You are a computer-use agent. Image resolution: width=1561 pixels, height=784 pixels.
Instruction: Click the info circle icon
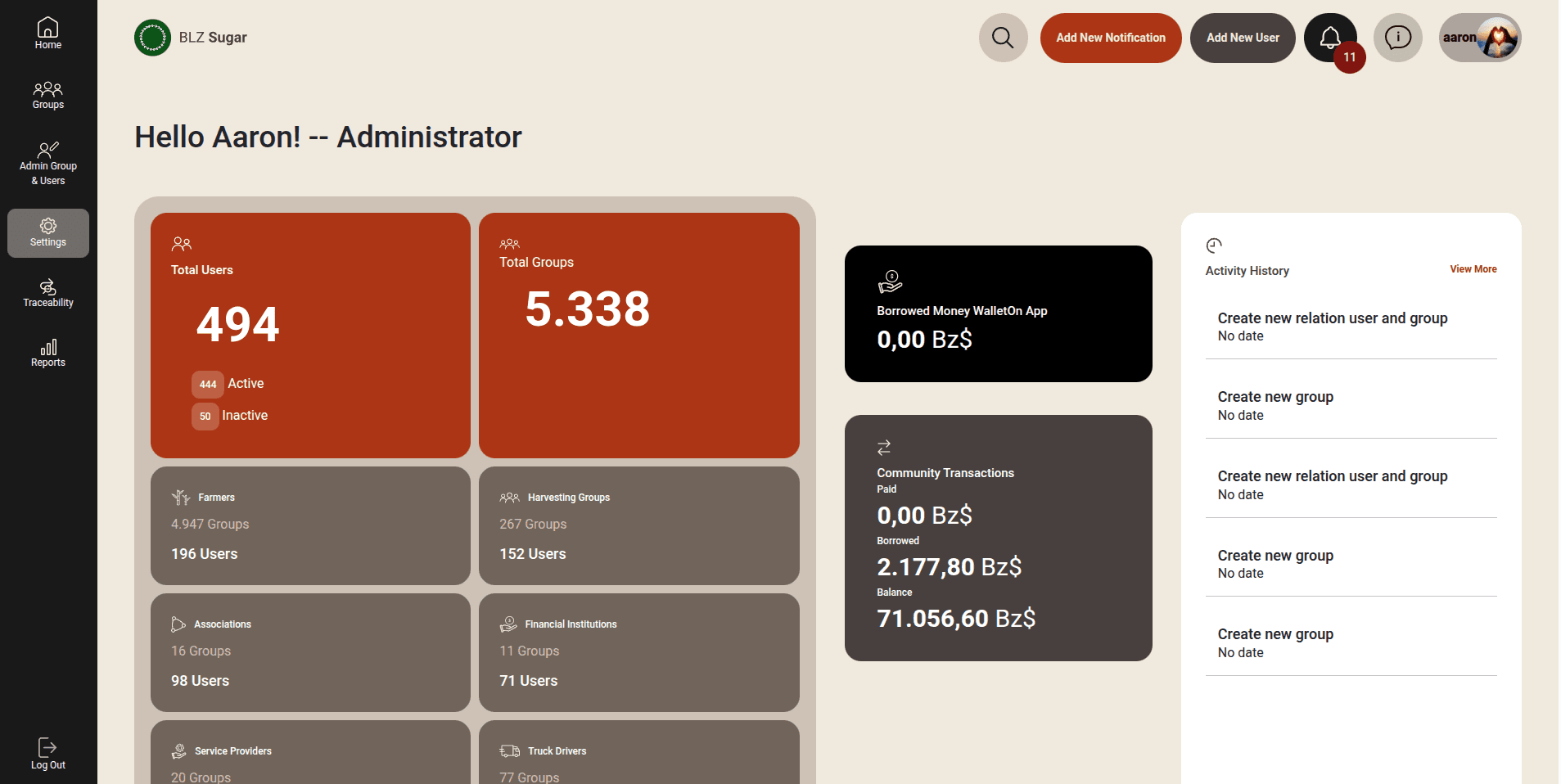click(1398, 38)
